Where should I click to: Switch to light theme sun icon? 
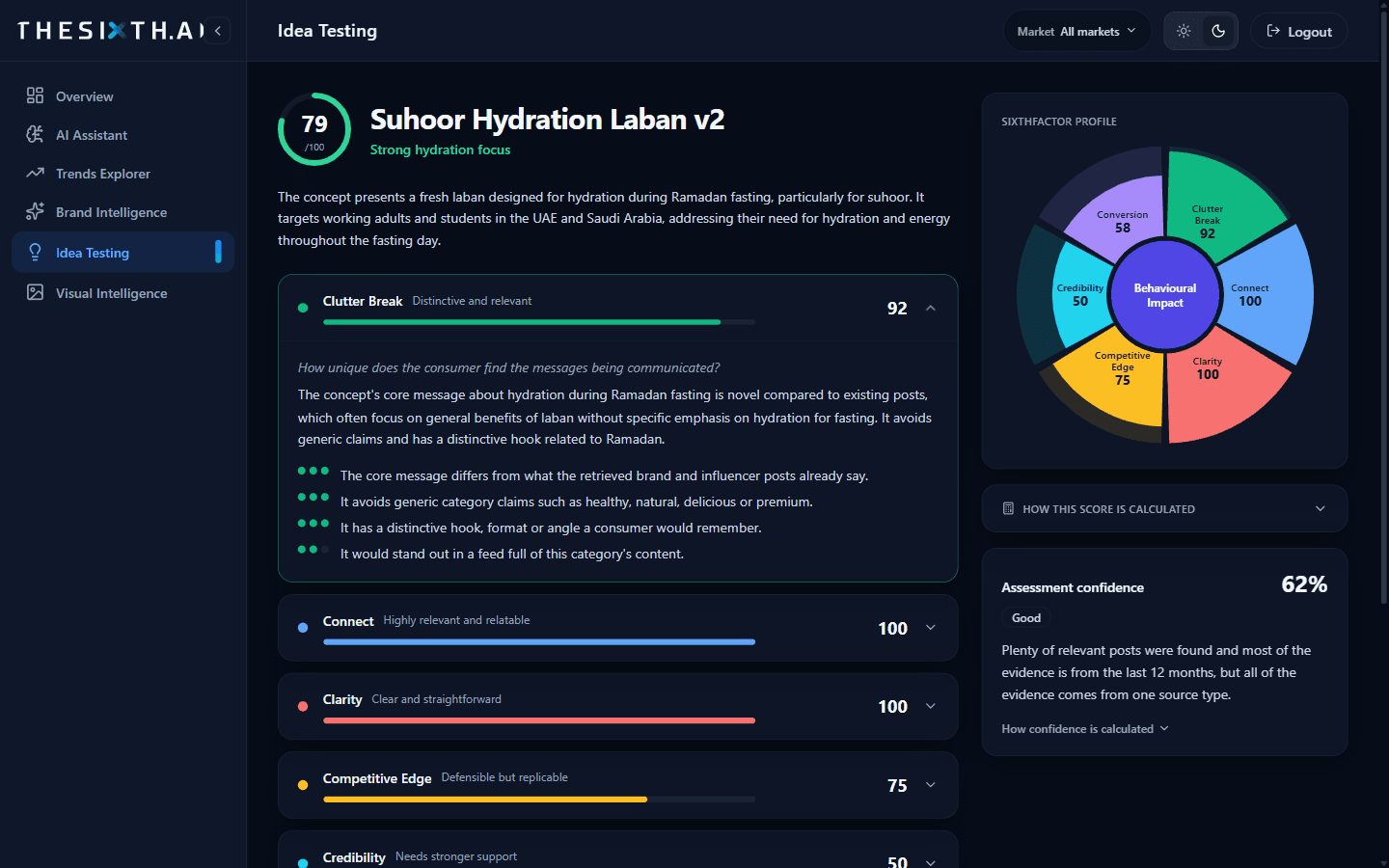(1184, 31)
